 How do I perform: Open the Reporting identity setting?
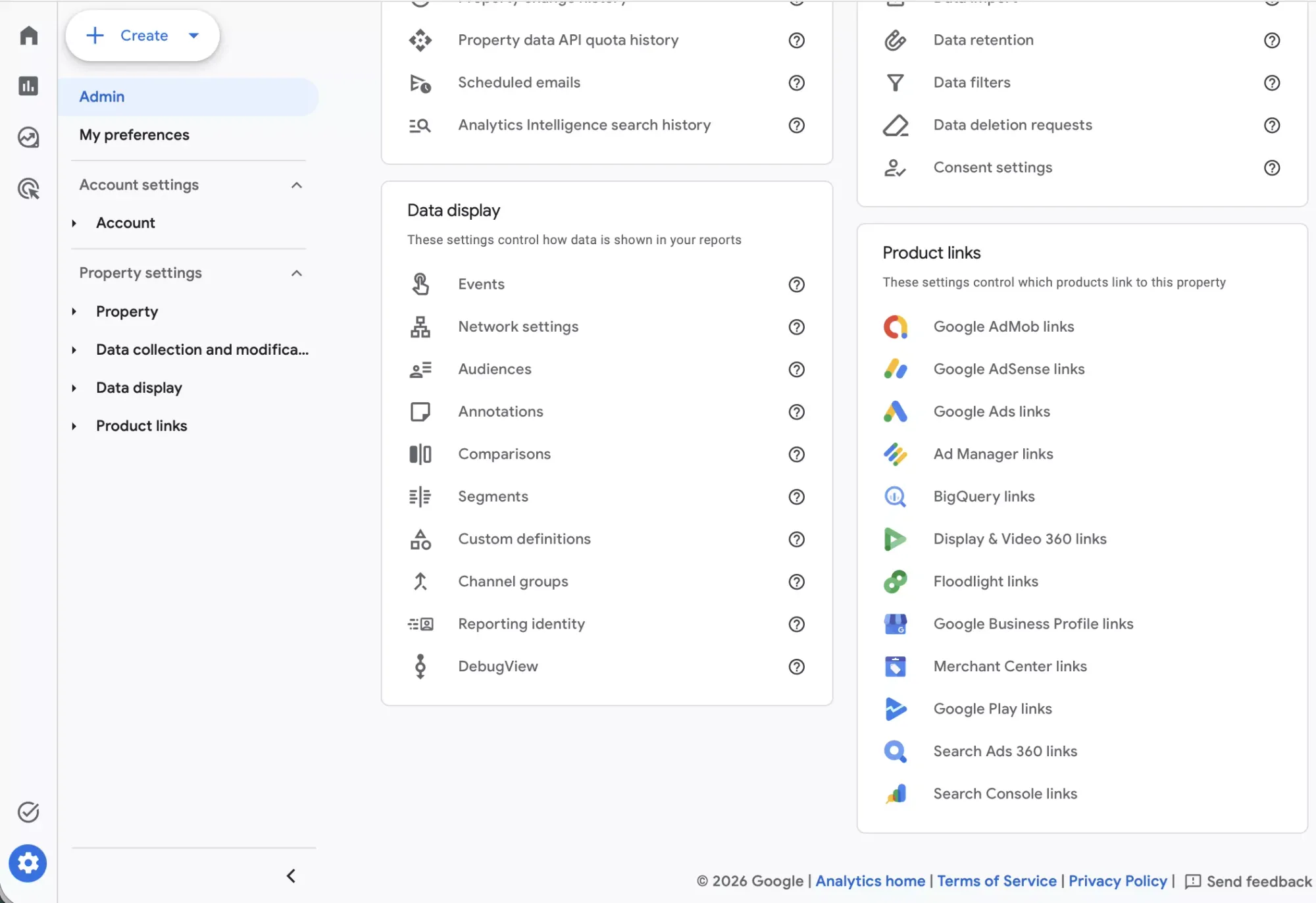(x=521, y=624)
